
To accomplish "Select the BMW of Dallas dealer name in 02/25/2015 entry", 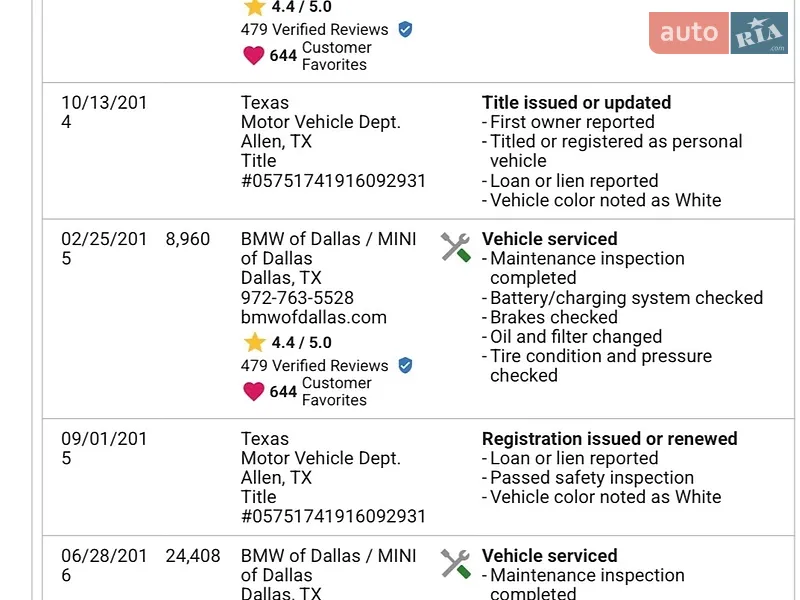I will [329, 248].
